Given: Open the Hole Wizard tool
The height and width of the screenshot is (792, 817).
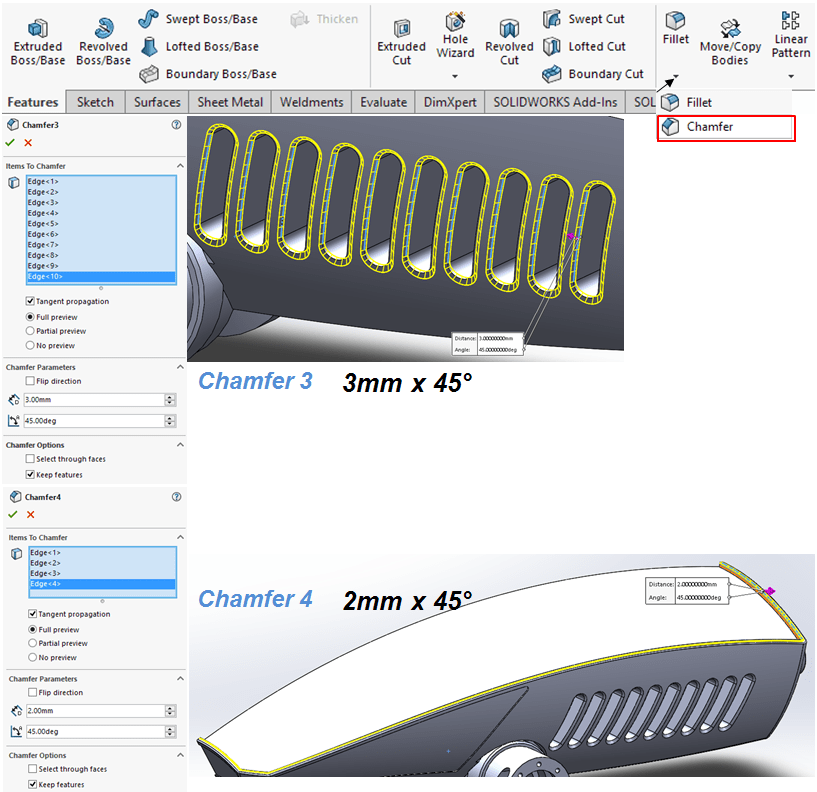Looking at the screenshot, I should (455, 22).
